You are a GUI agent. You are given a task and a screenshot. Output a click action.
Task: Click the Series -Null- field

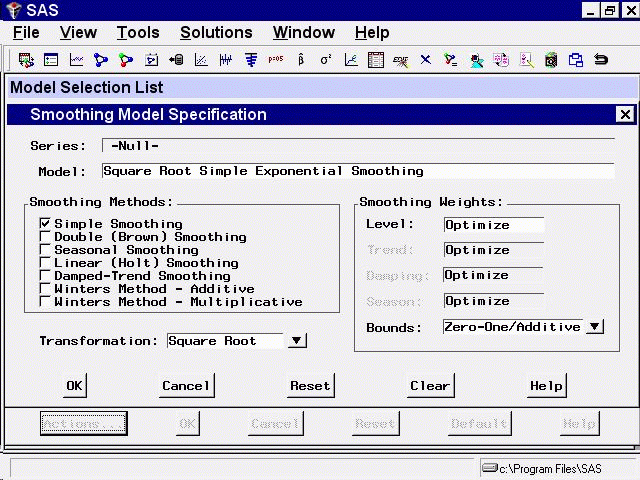pyautogui.click(x=358, y=145)
